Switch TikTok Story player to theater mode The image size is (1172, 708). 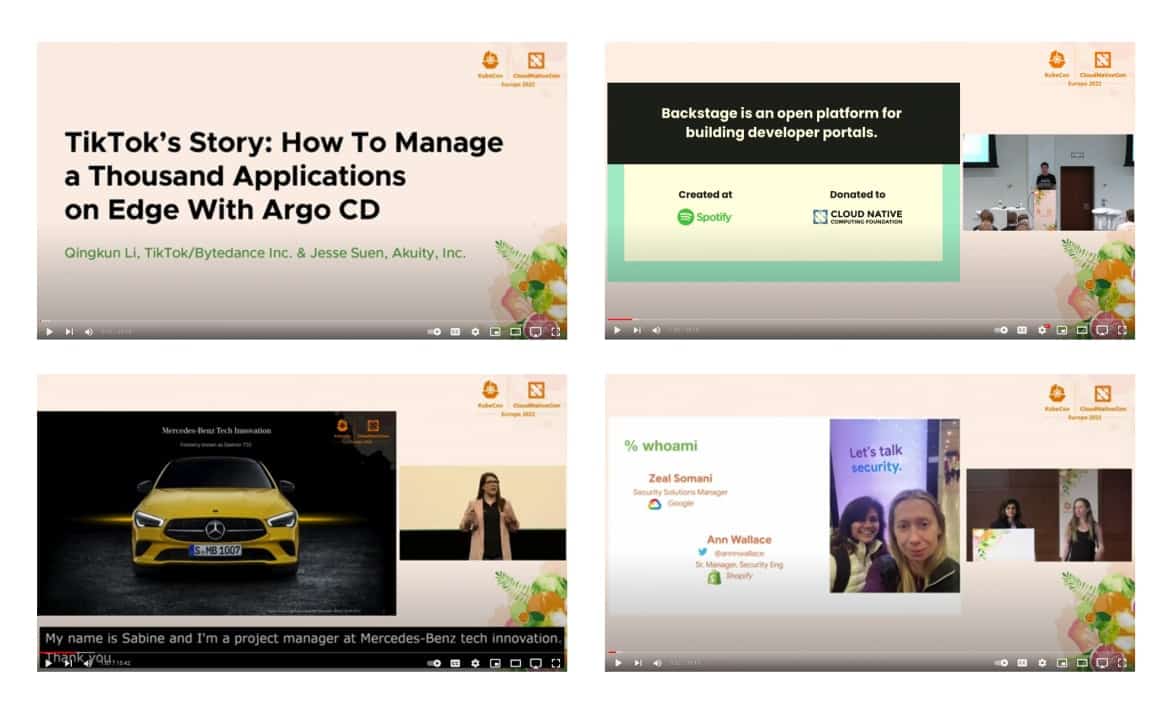coord(515,331)
